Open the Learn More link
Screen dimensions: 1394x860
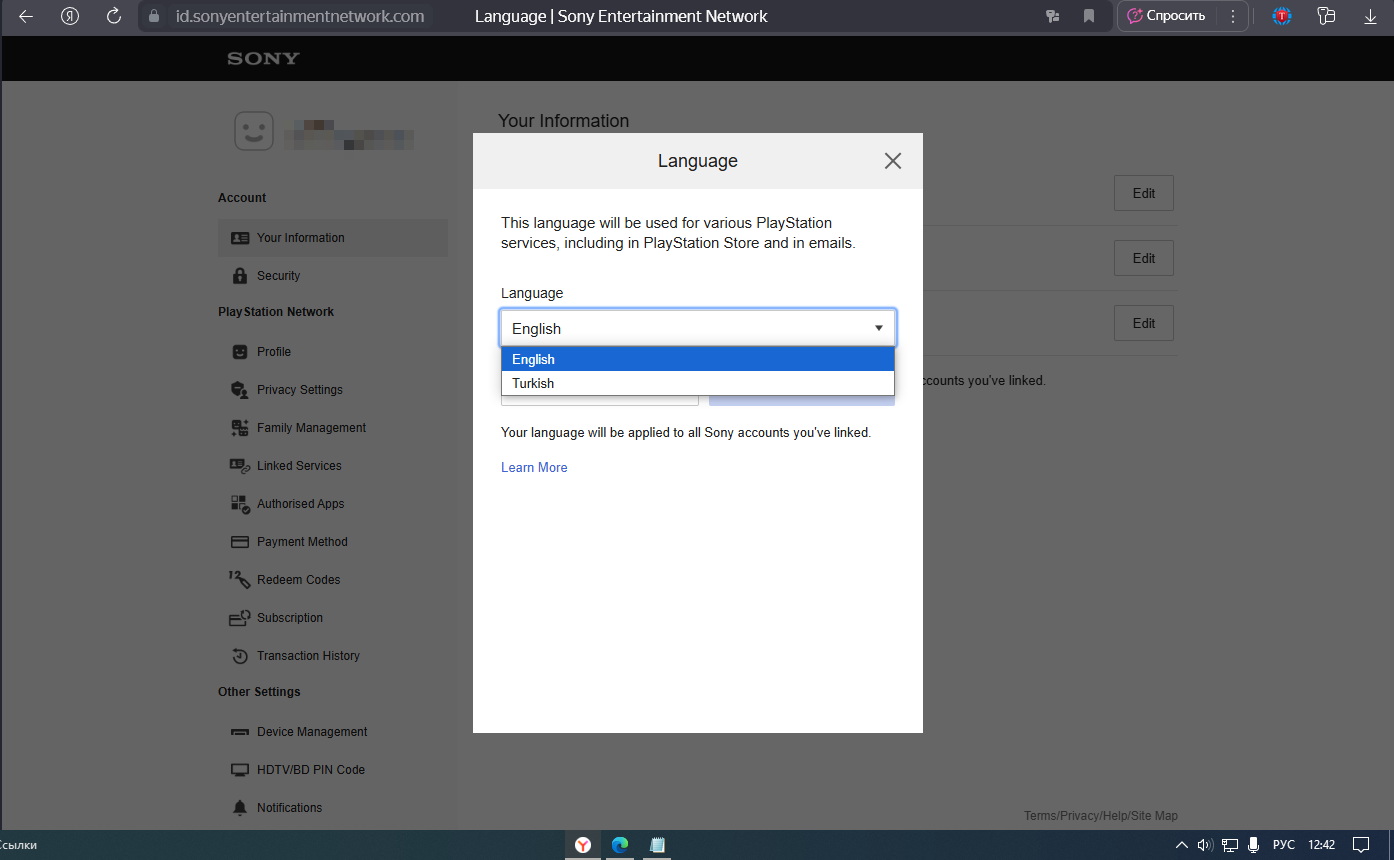point(534,467)
